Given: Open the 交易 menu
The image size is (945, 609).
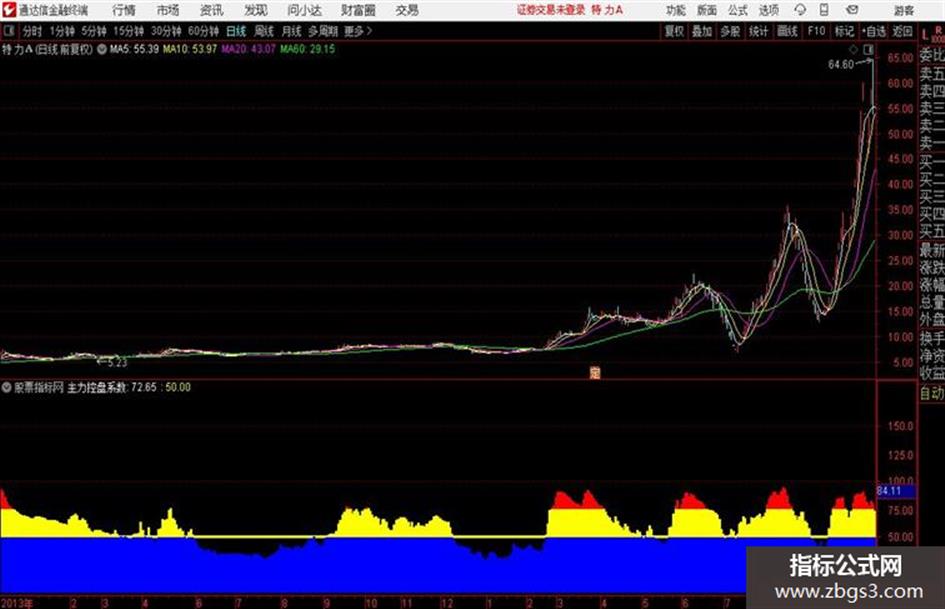Looking at the screenshot, I should coord(407,10).
